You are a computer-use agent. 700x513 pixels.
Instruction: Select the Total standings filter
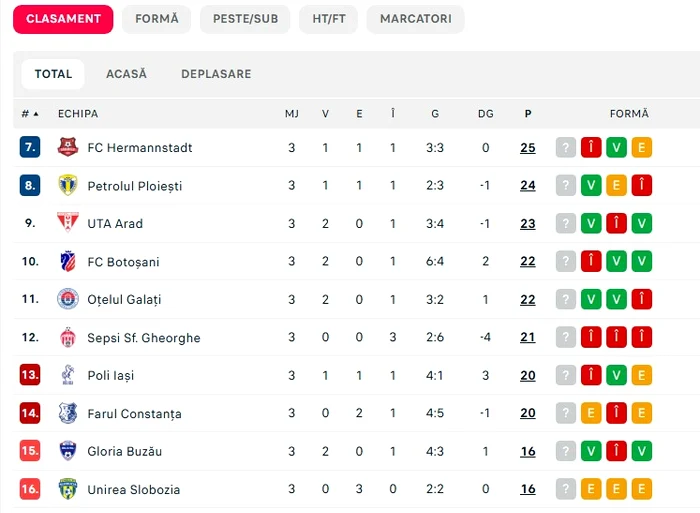click(53, 74)
